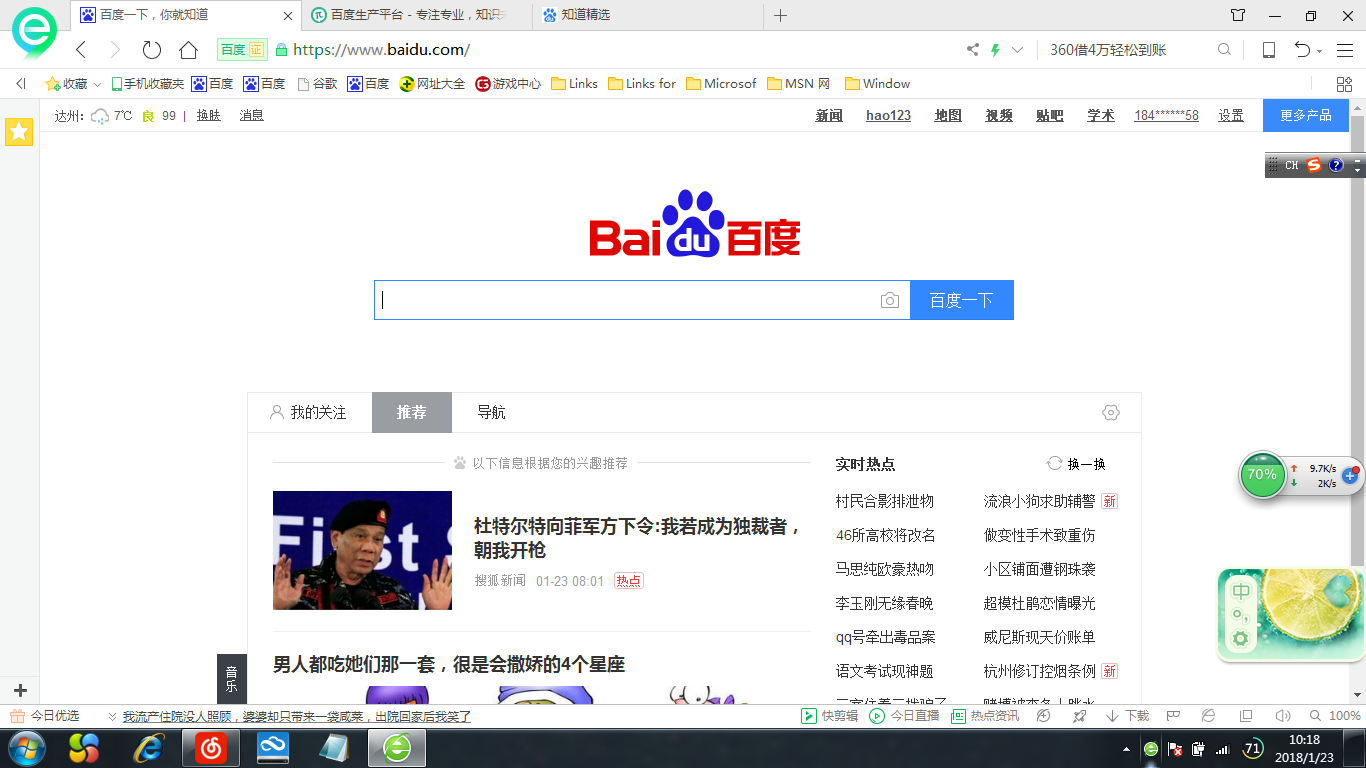Close the 百度一下 tab
This screenshot has width=1366, height=768.
click(x=289, y=16)
